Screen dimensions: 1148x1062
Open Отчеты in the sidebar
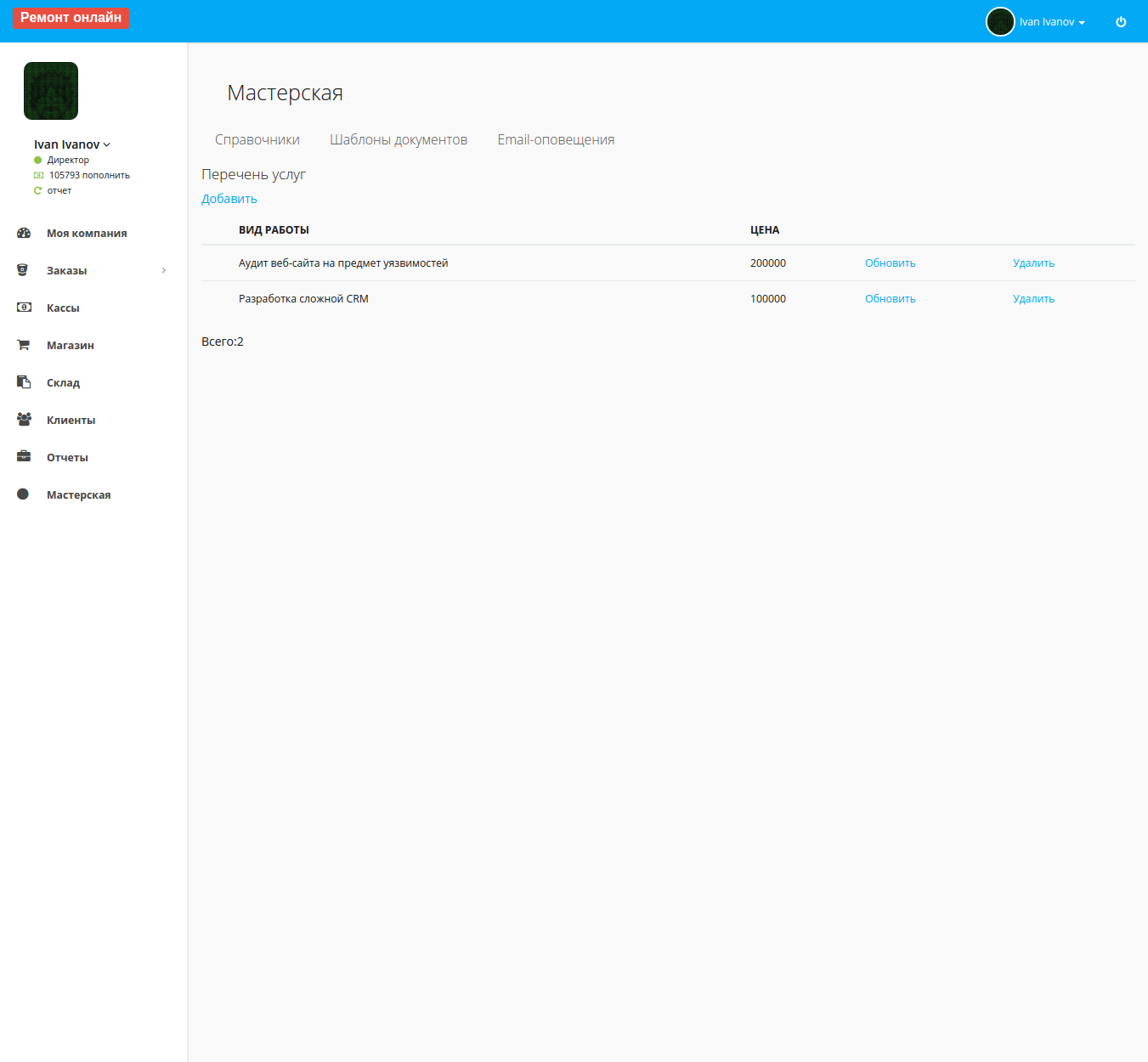click(x=68, y=457)
